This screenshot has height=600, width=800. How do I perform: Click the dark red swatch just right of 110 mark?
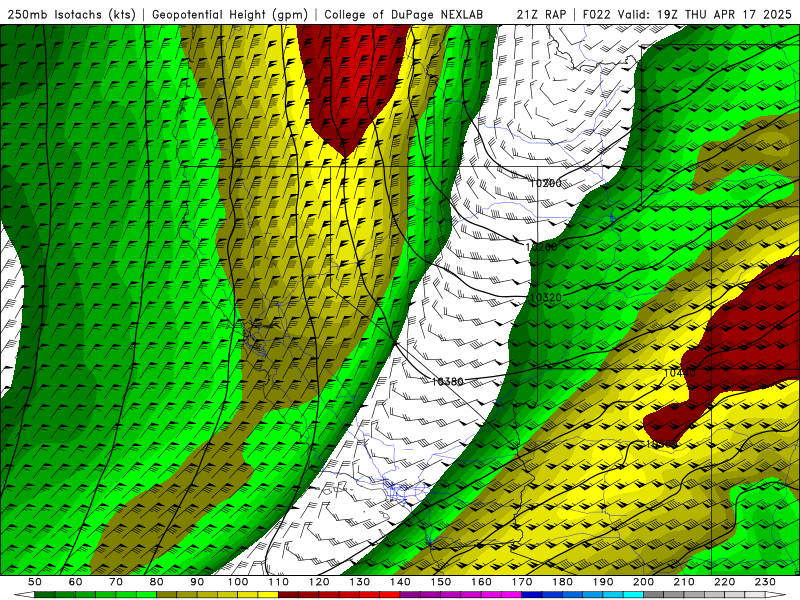point(288,594)
